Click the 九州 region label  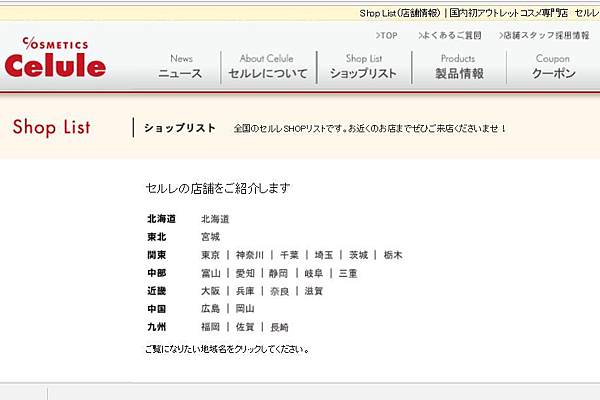(x=157, y=327)
